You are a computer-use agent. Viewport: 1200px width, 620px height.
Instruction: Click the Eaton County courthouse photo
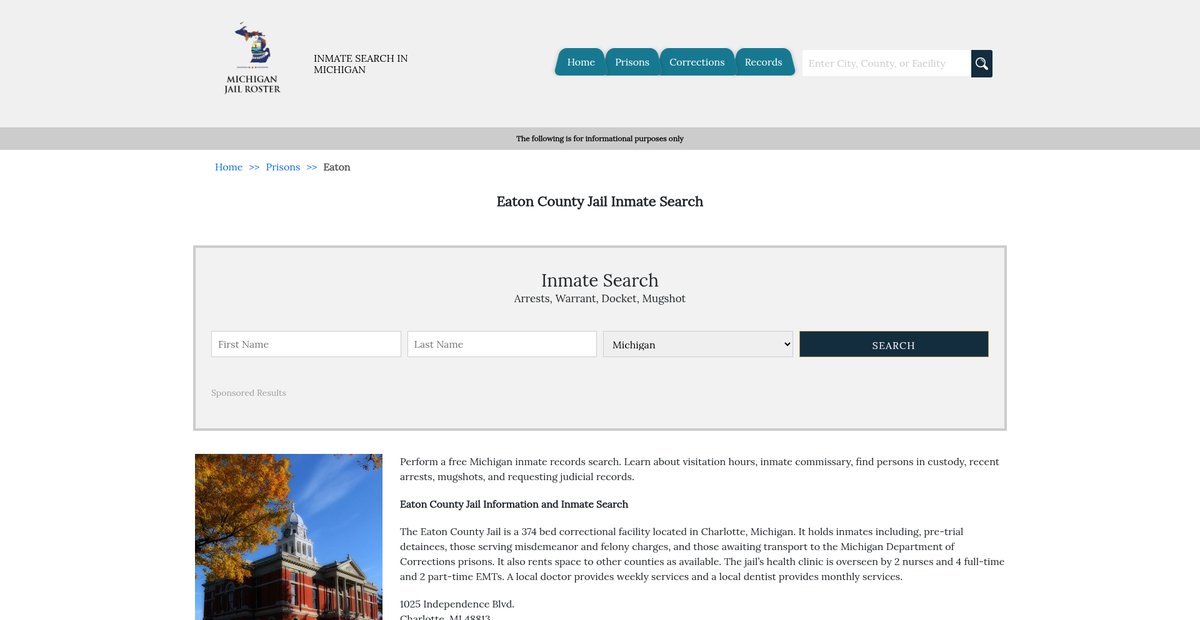coord(289,537)
